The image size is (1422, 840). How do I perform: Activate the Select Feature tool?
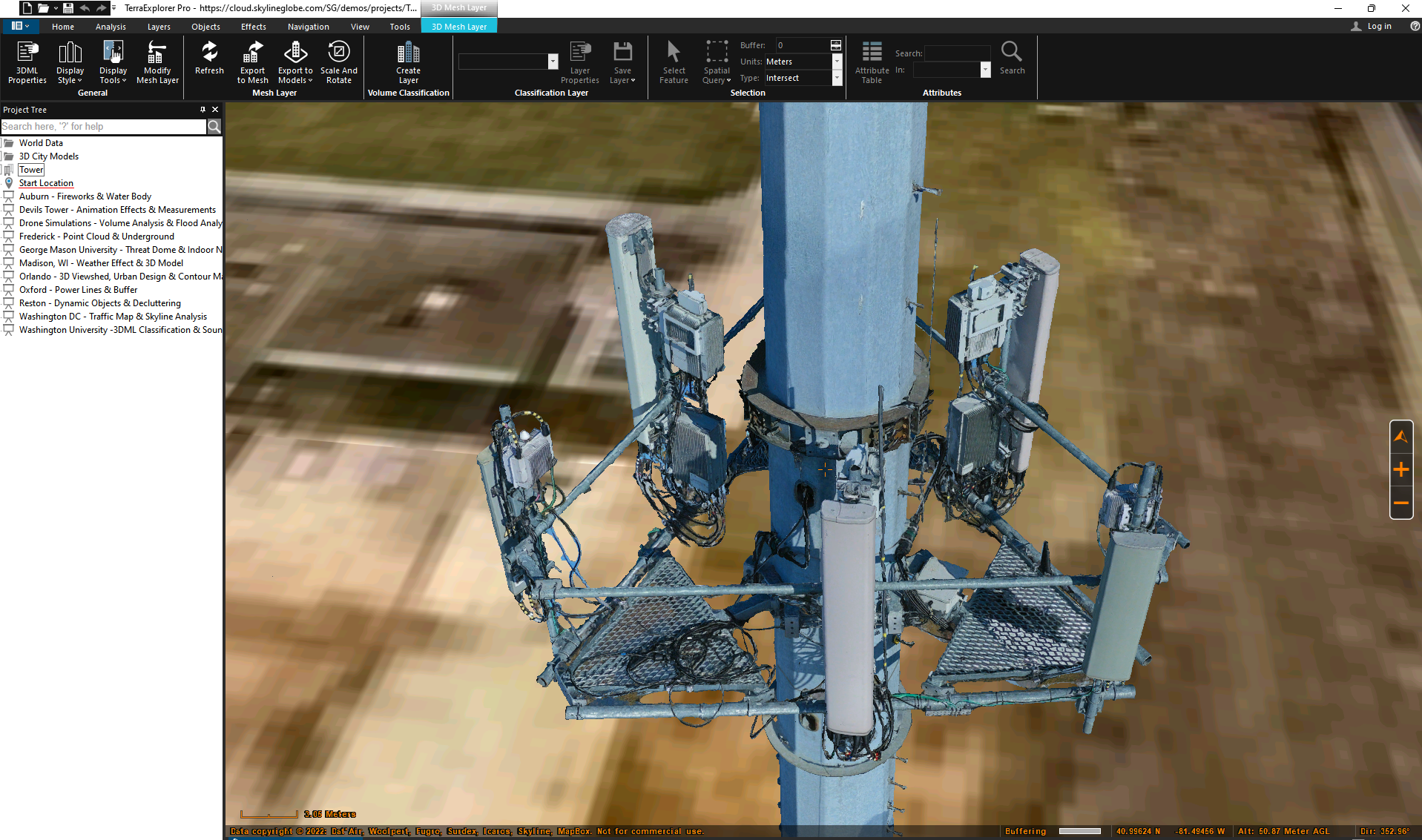[674, 62]
